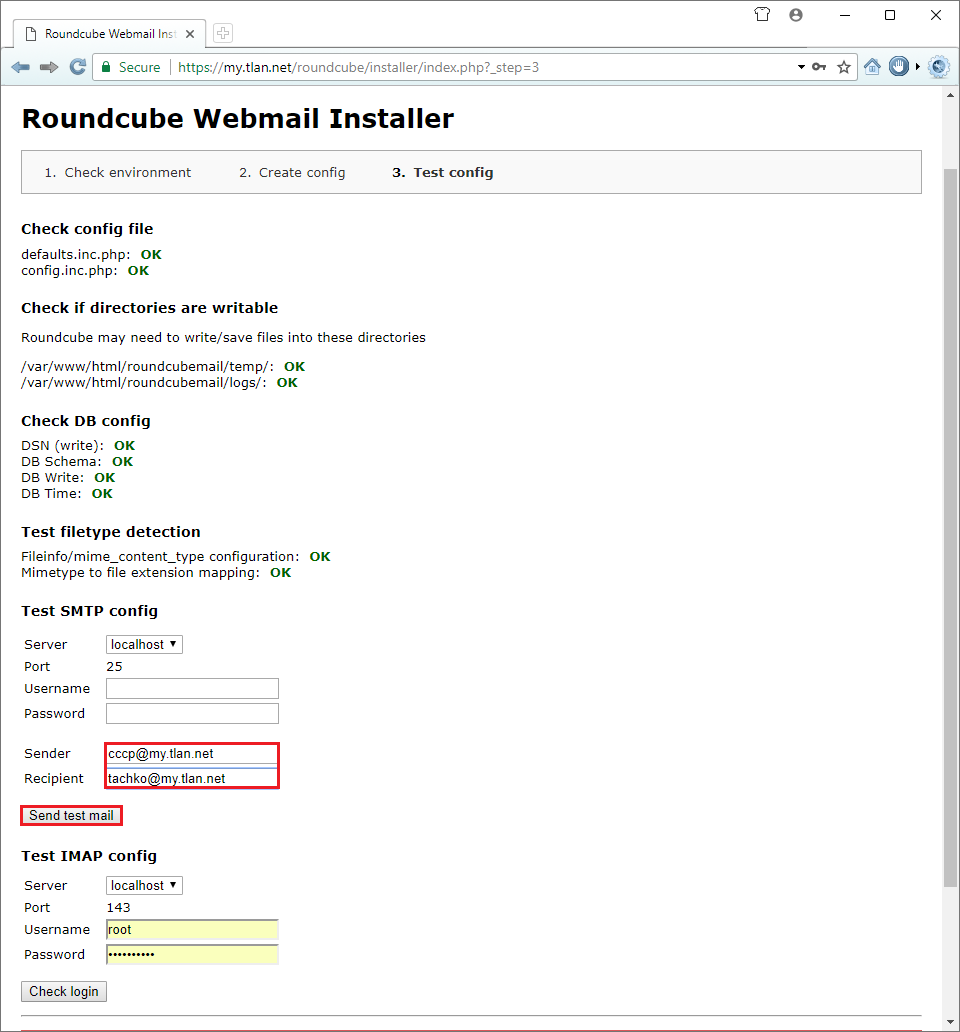This screenshot has height=1032, width=960.
Task: Click the Recipient email field
Action: click(192, 779)
